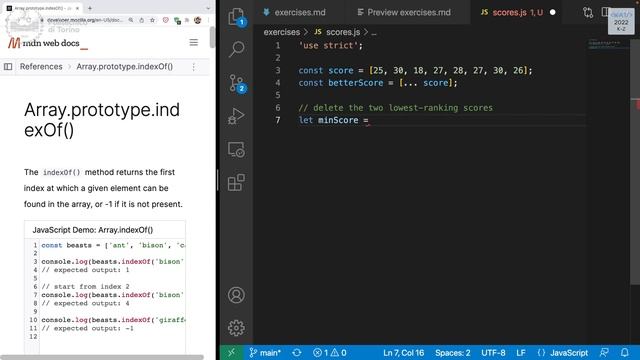The height and width of the screenshot is (360, 640).
Task: Click the References breadcrumb link
Action: click(41, 67)
